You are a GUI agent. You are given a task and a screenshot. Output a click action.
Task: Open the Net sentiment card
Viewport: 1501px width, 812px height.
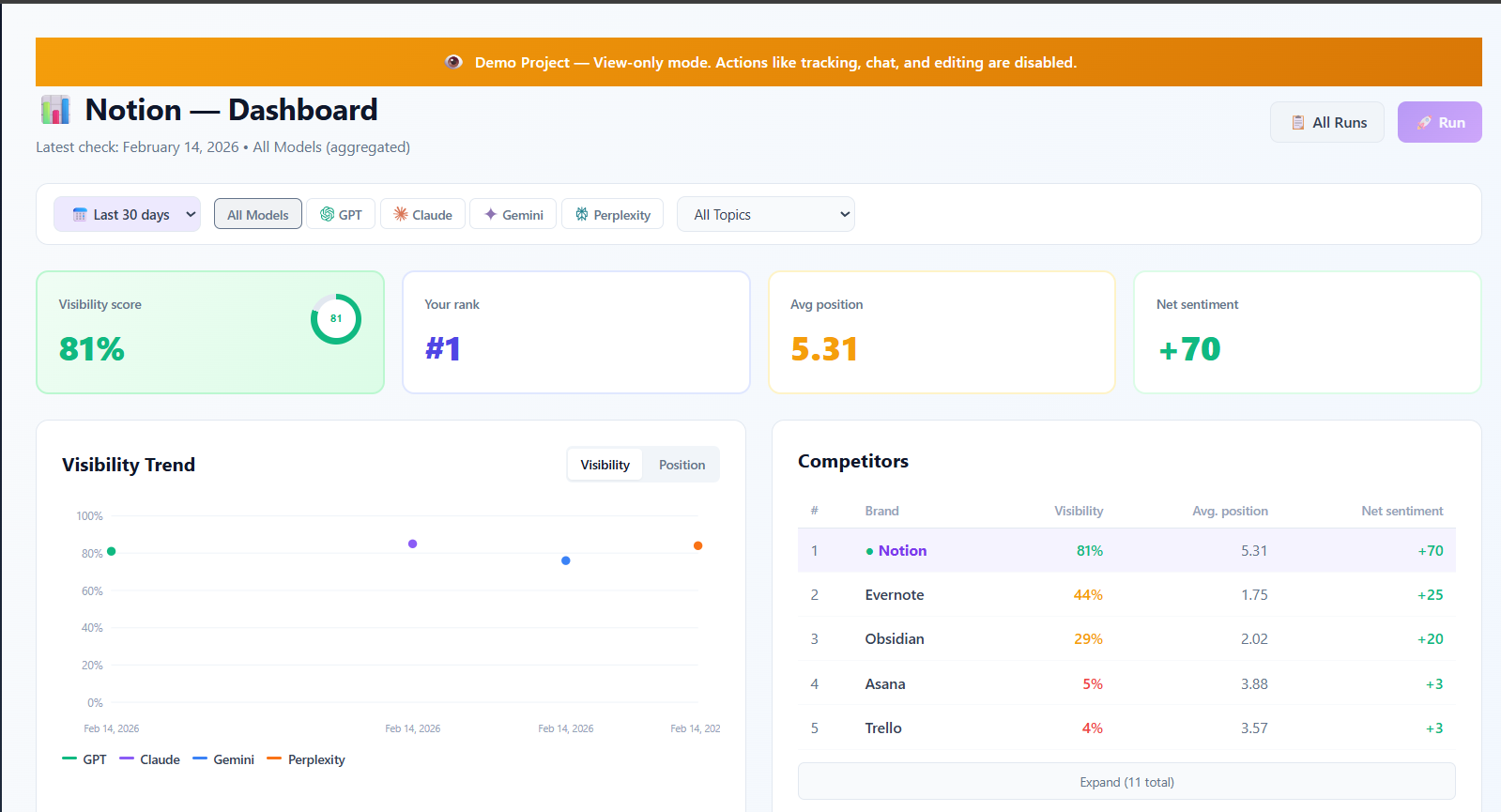(x=1308, y=332)
